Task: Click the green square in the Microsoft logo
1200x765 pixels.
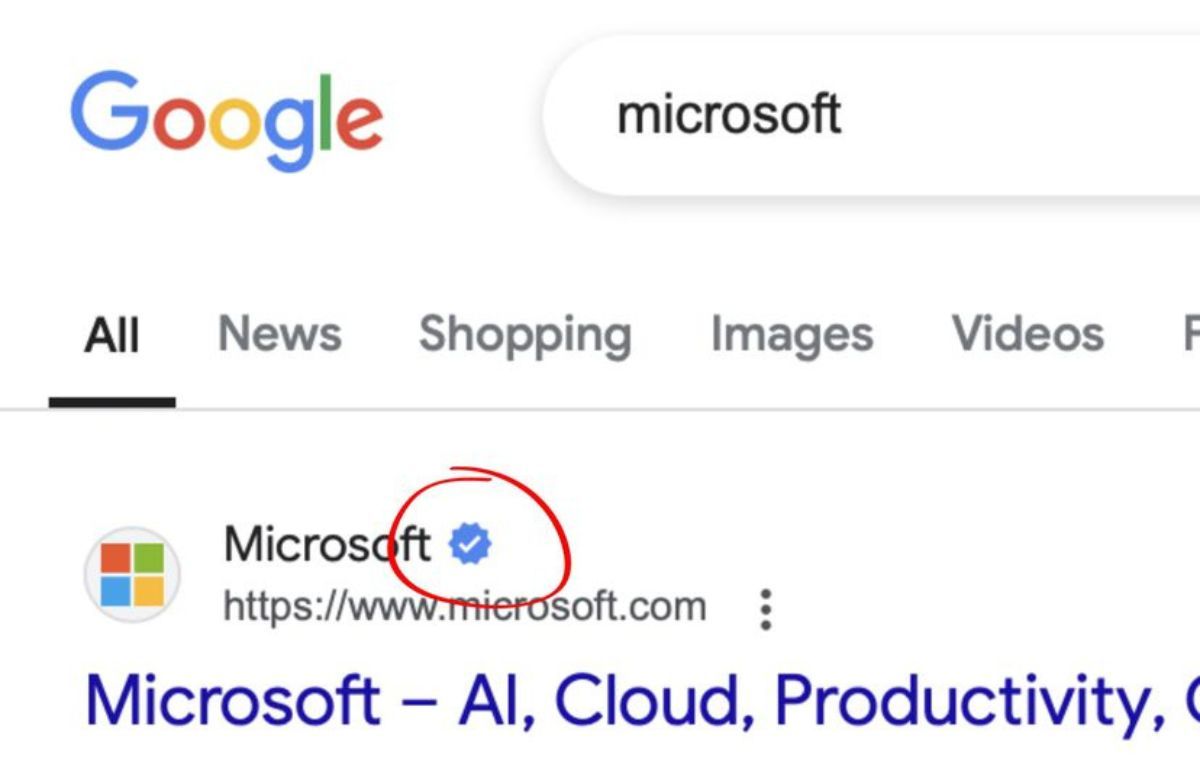Action: point(148,559)
